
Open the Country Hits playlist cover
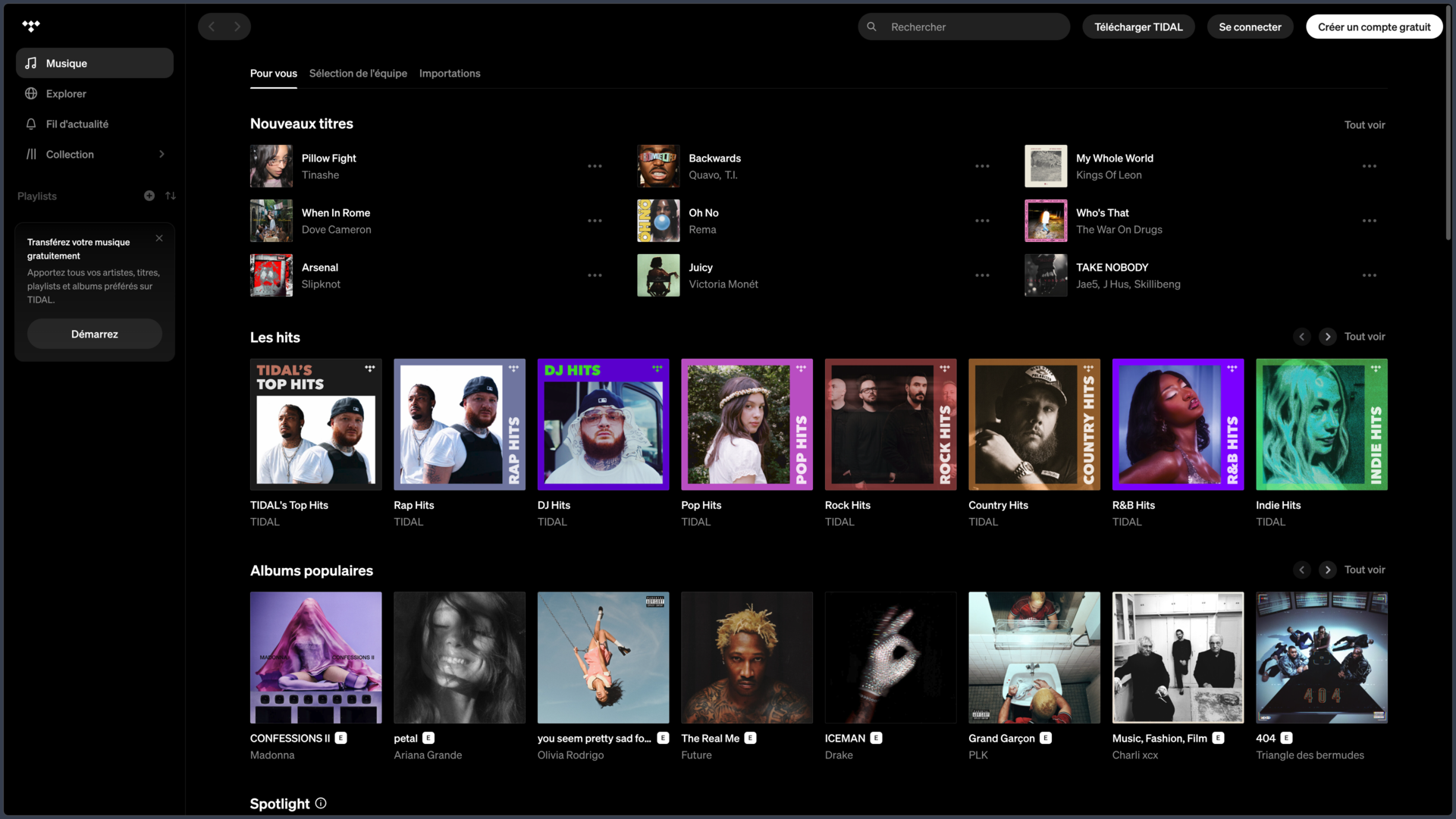tap(1034, 425)
